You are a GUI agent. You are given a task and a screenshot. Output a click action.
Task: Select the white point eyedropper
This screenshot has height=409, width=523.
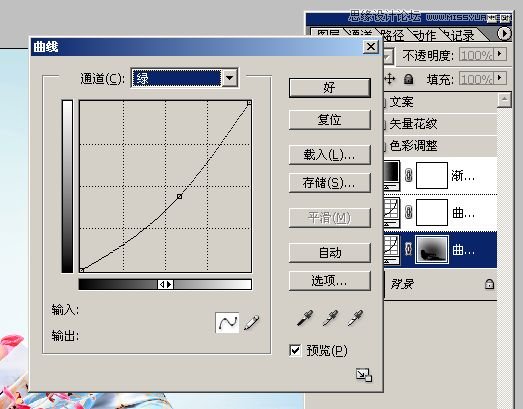point(356,318)
